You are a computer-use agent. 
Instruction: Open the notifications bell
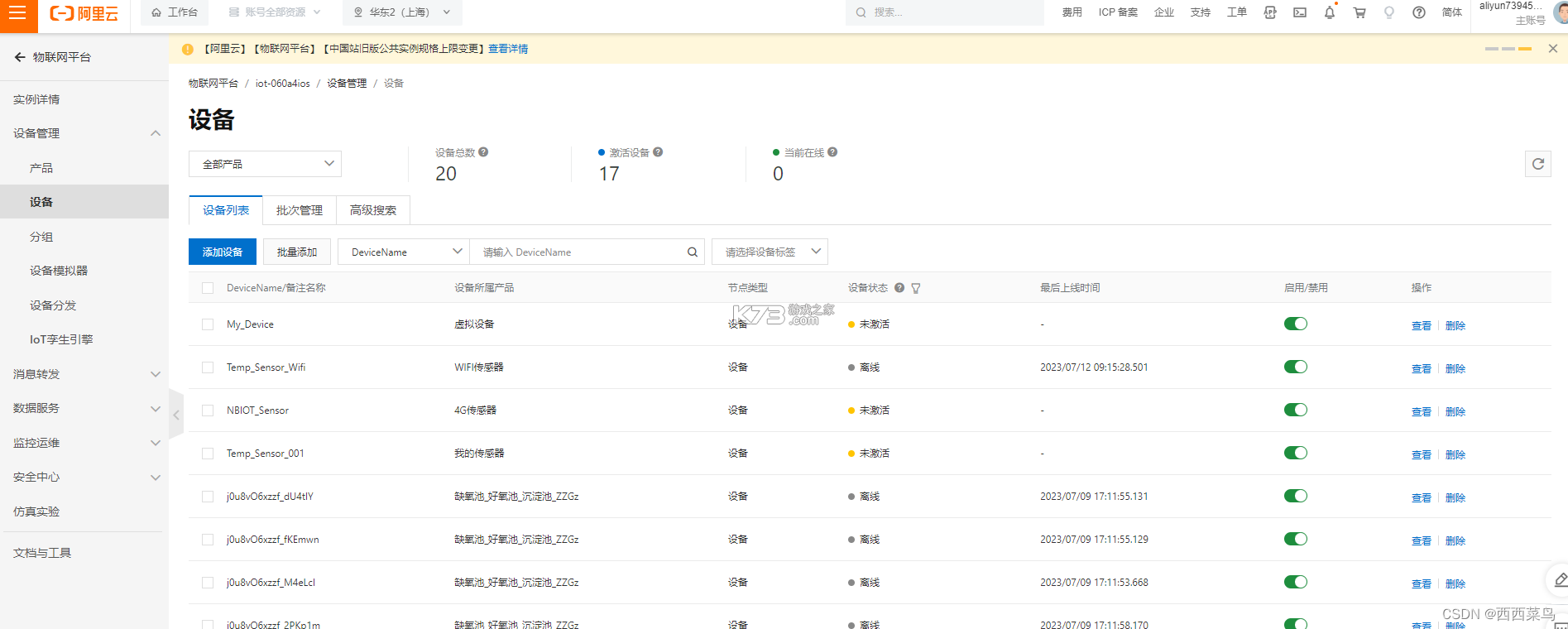pos(1330,12)
